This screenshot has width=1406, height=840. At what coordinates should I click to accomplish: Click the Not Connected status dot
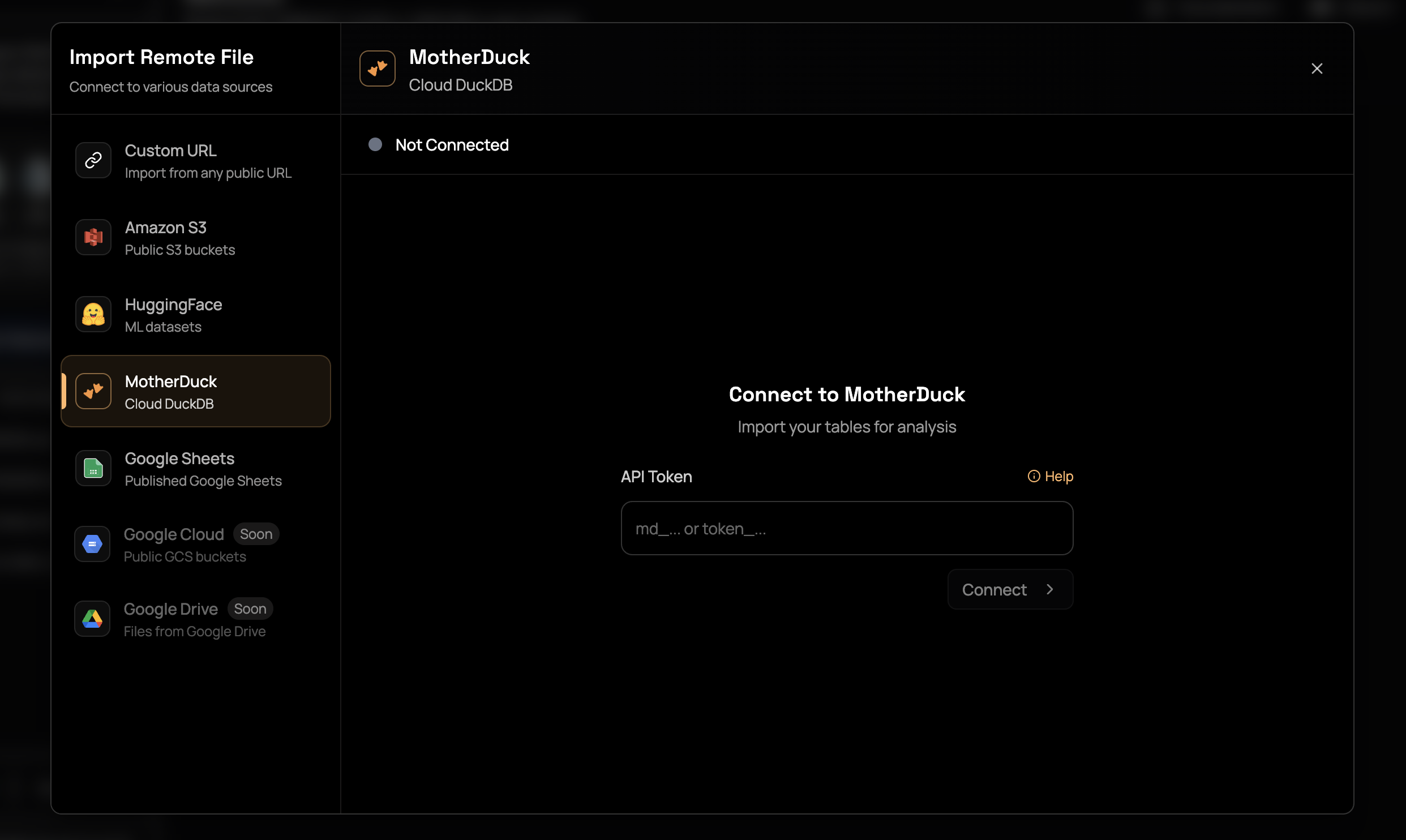click(375, 144)
